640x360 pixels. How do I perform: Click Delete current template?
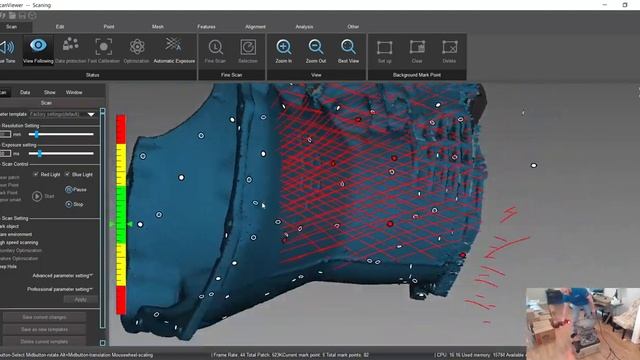pos(44,342)
